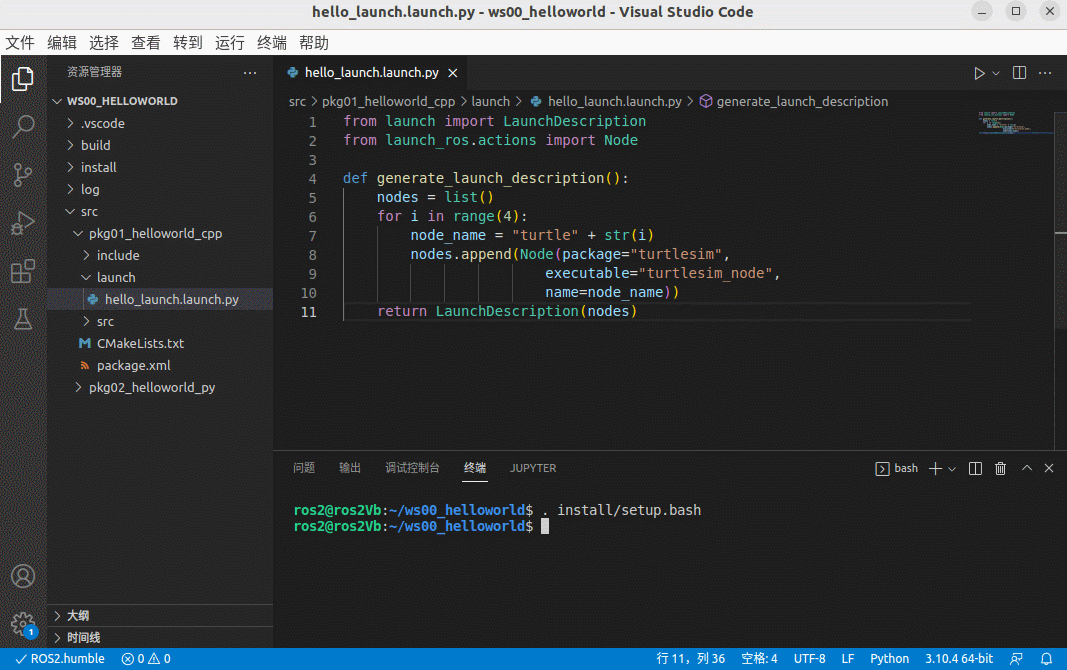Screen dimensions: 1067x670
Task: Open the Testing flask icon
Action: click(23, 320)
